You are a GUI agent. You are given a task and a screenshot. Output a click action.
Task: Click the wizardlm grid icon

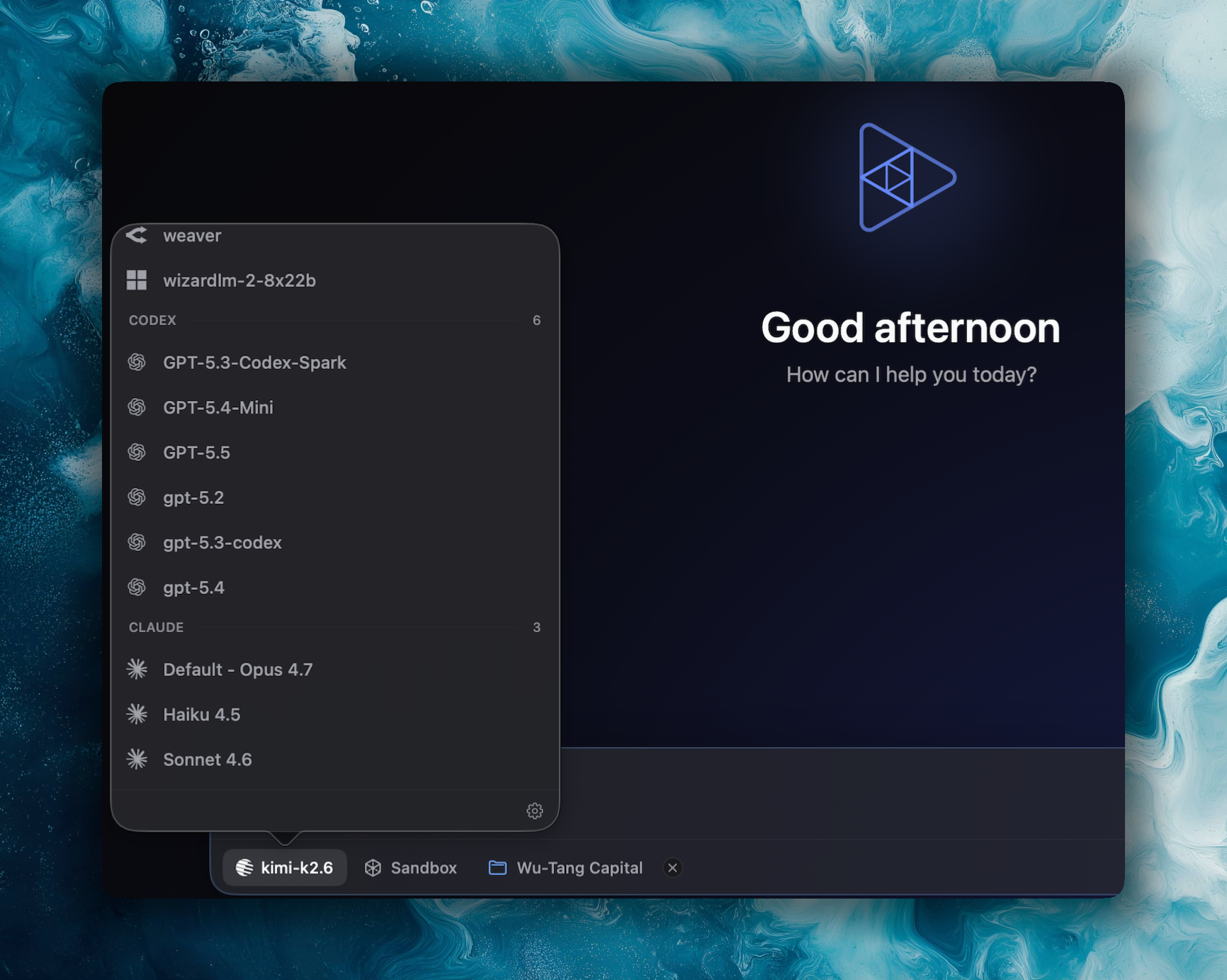137,280
